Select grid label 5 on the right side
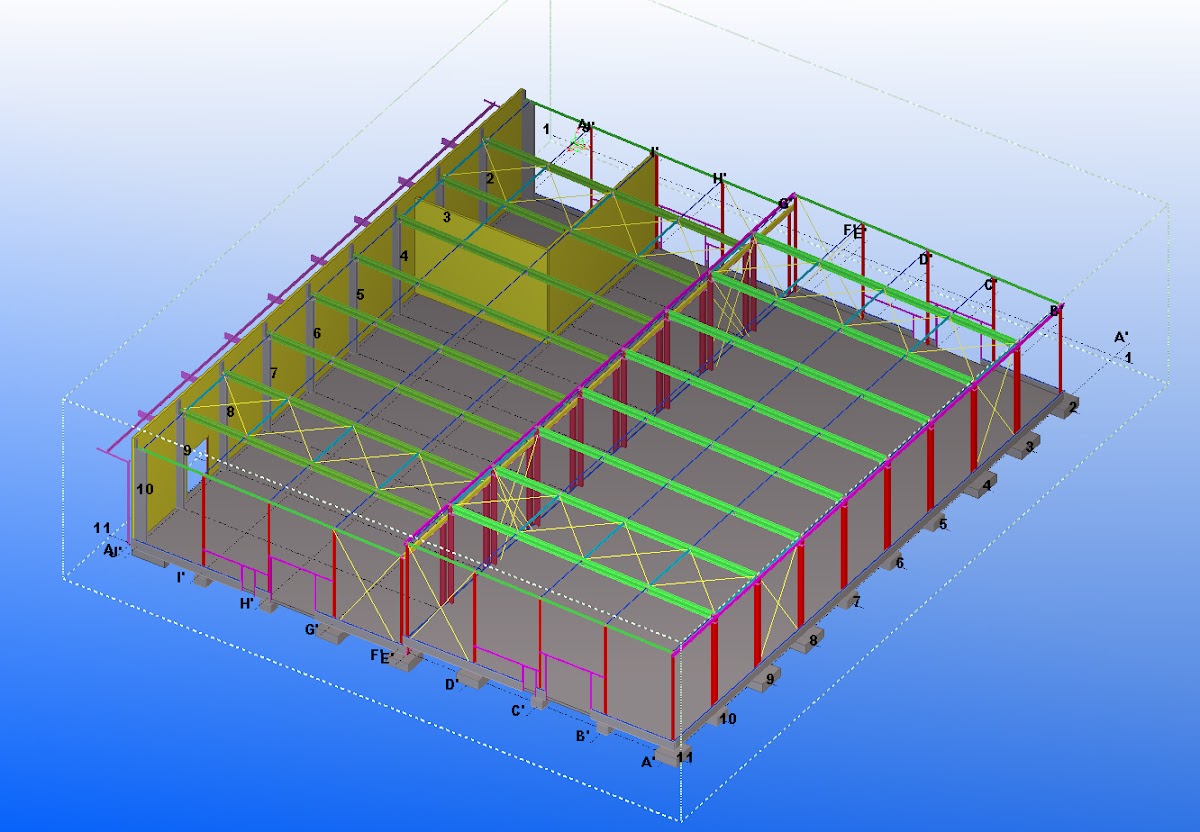The height and width of the screenshot is (832, 1200). tap(942, 524)
